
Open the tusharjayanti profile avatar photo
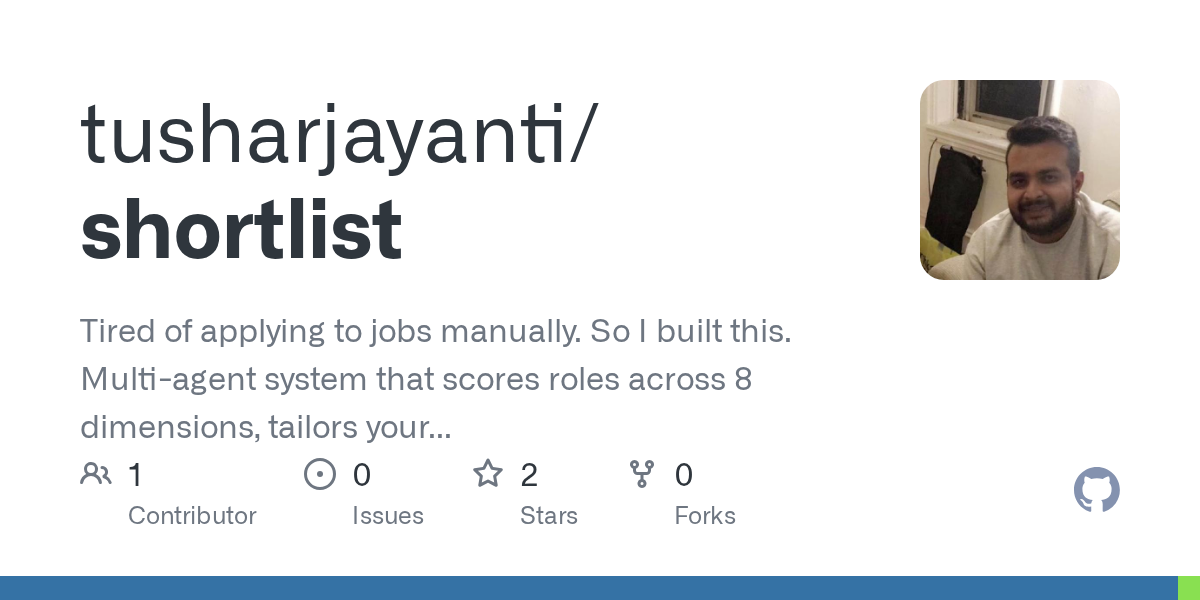tap(1020, 180)
